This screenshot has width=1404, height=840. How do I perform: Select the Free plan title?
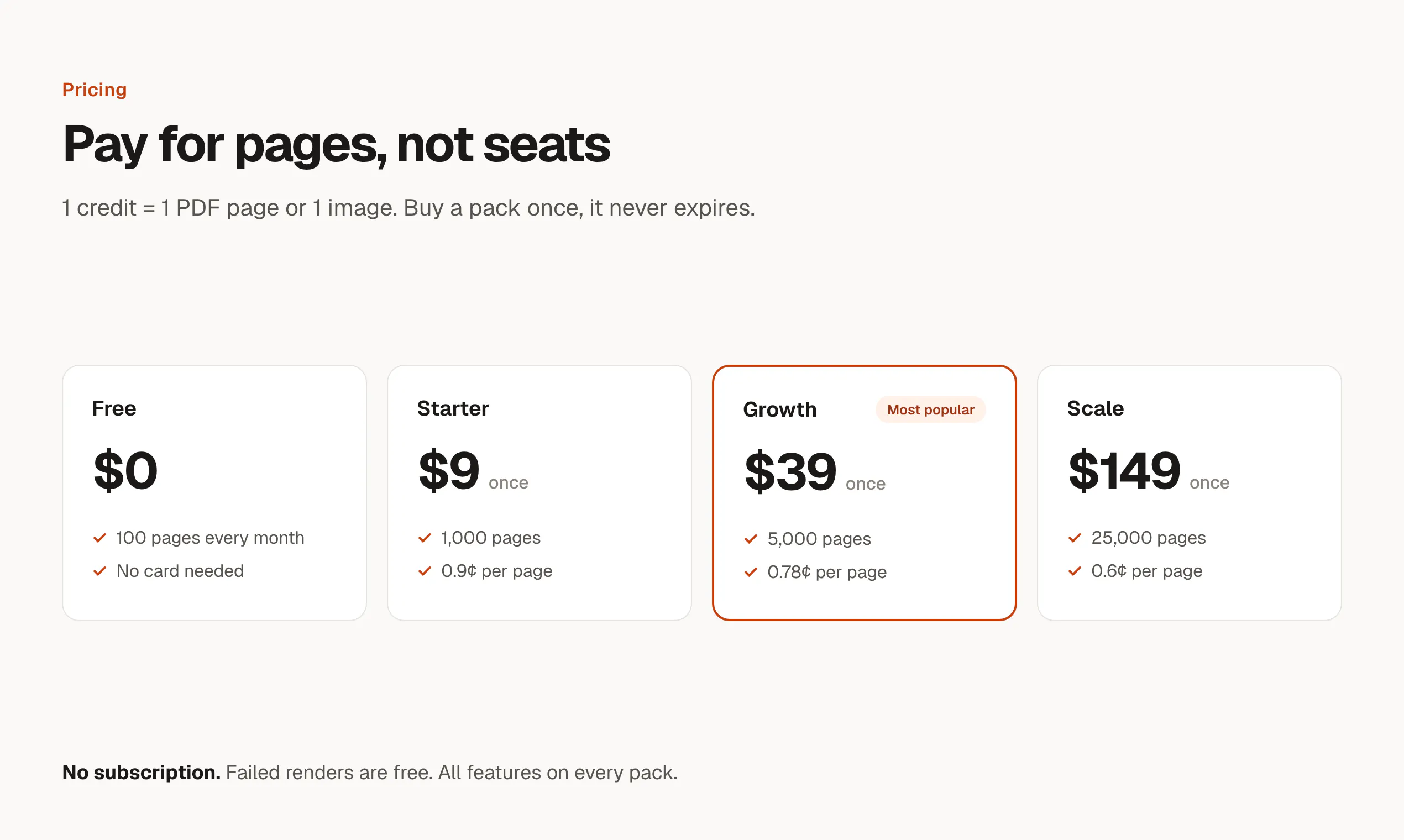pos(114,408)
